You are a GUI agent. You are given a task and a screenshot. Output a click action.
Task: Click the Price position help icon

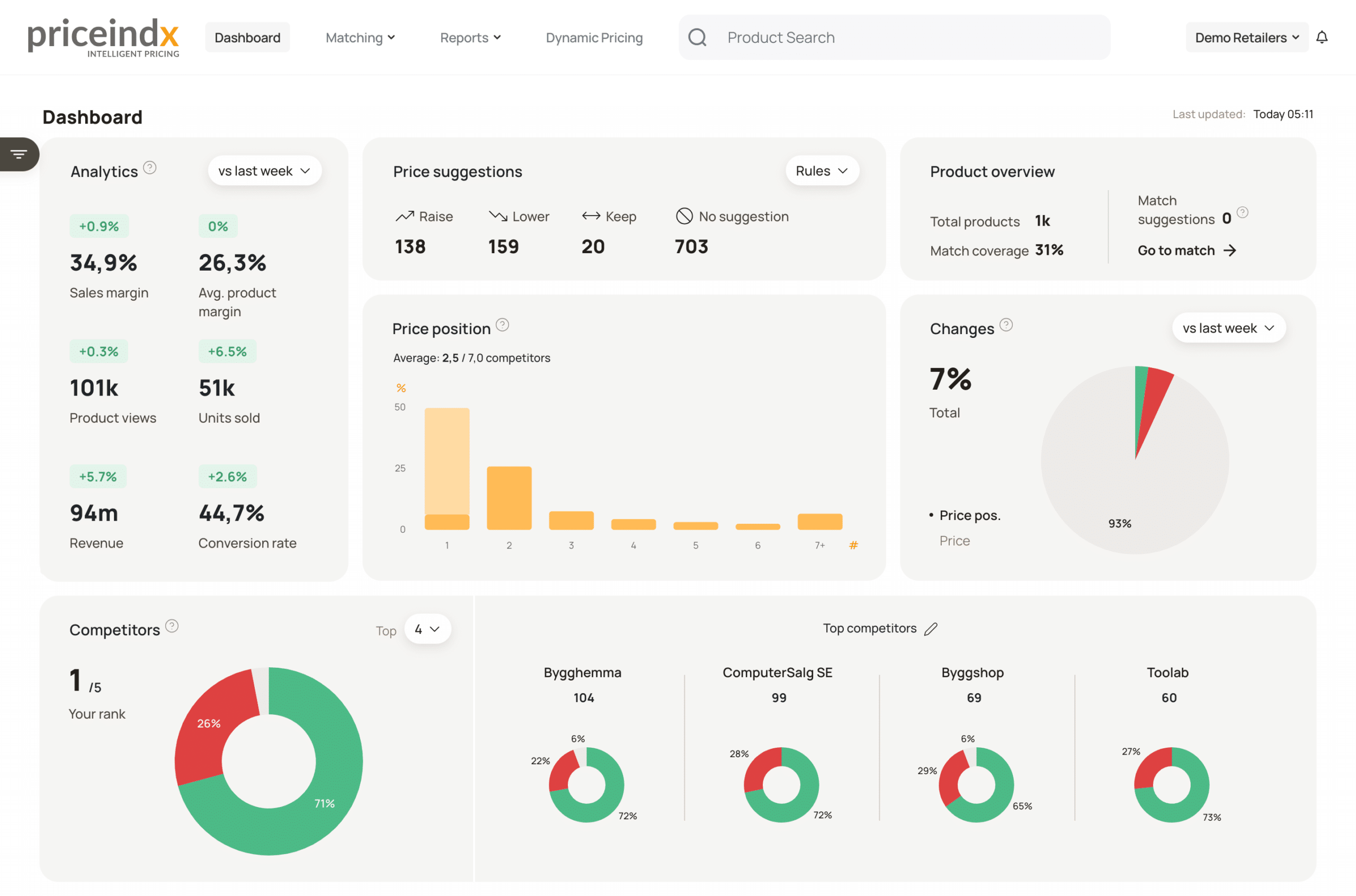pyautogui.click(x=502, y=325)
